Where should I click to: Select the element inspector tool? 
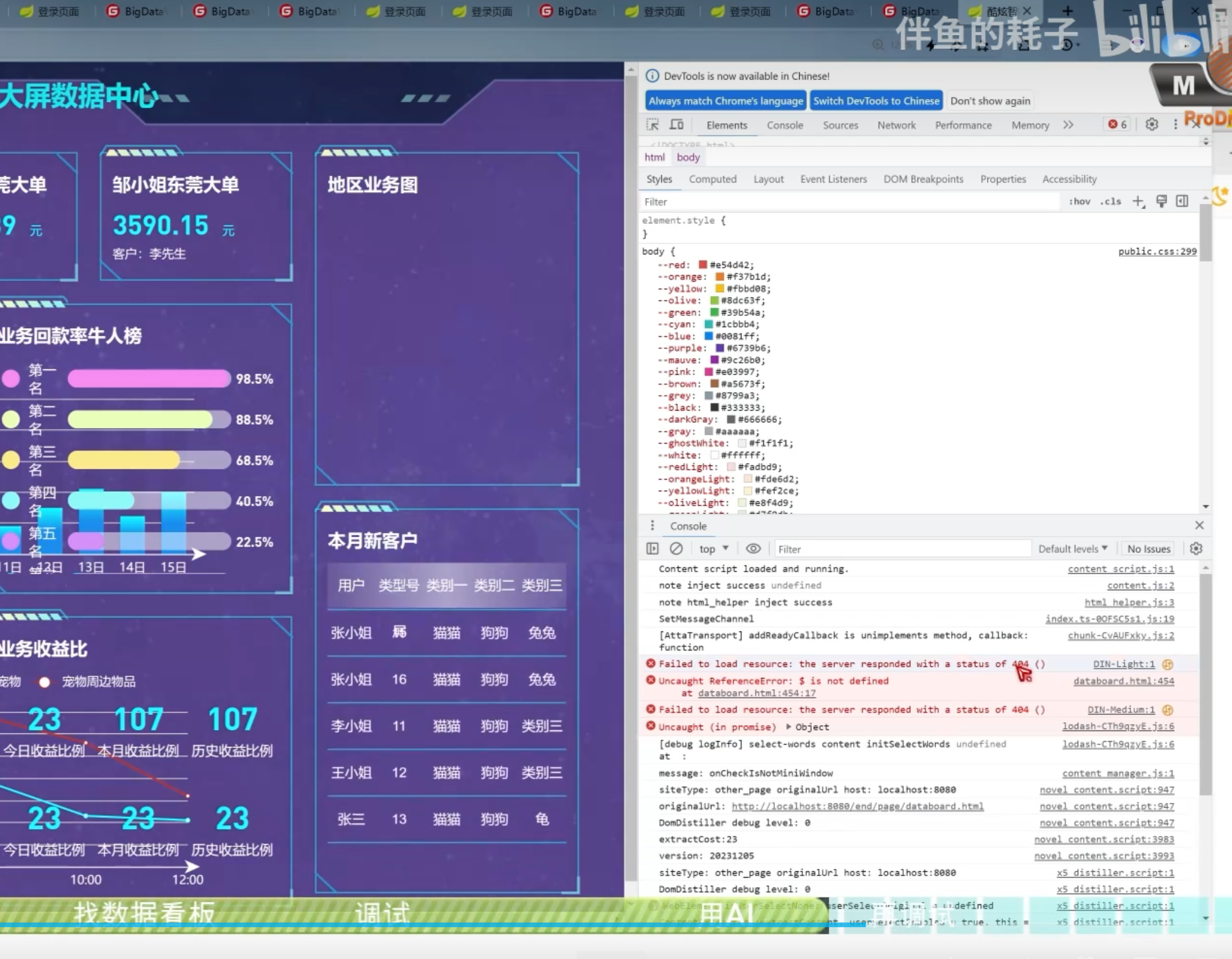653,124
